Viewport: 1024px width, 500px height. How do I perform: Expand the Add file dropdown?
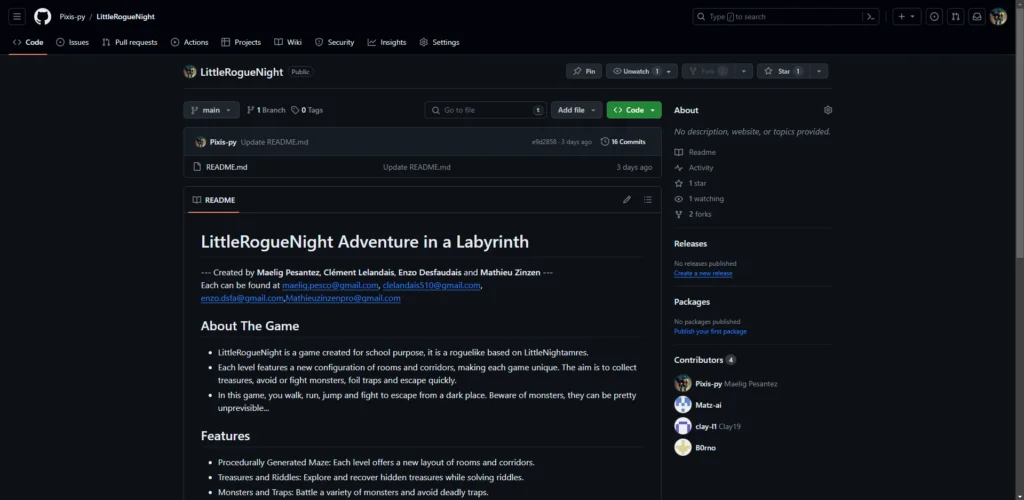576,110
